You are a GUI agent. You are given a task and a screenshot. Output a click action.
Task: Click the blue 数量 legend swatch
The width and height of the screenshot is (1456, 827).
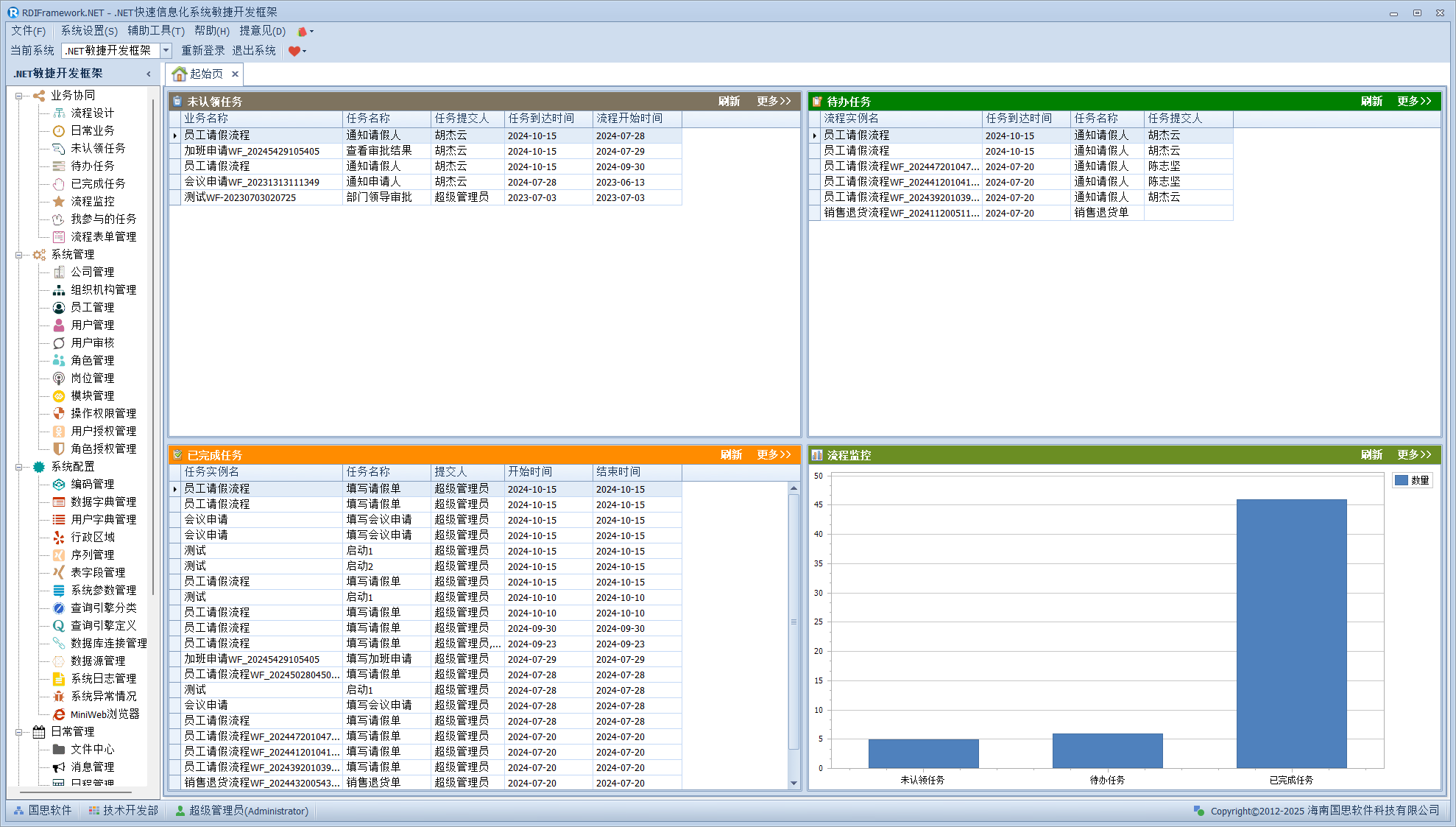(1402, 480)
